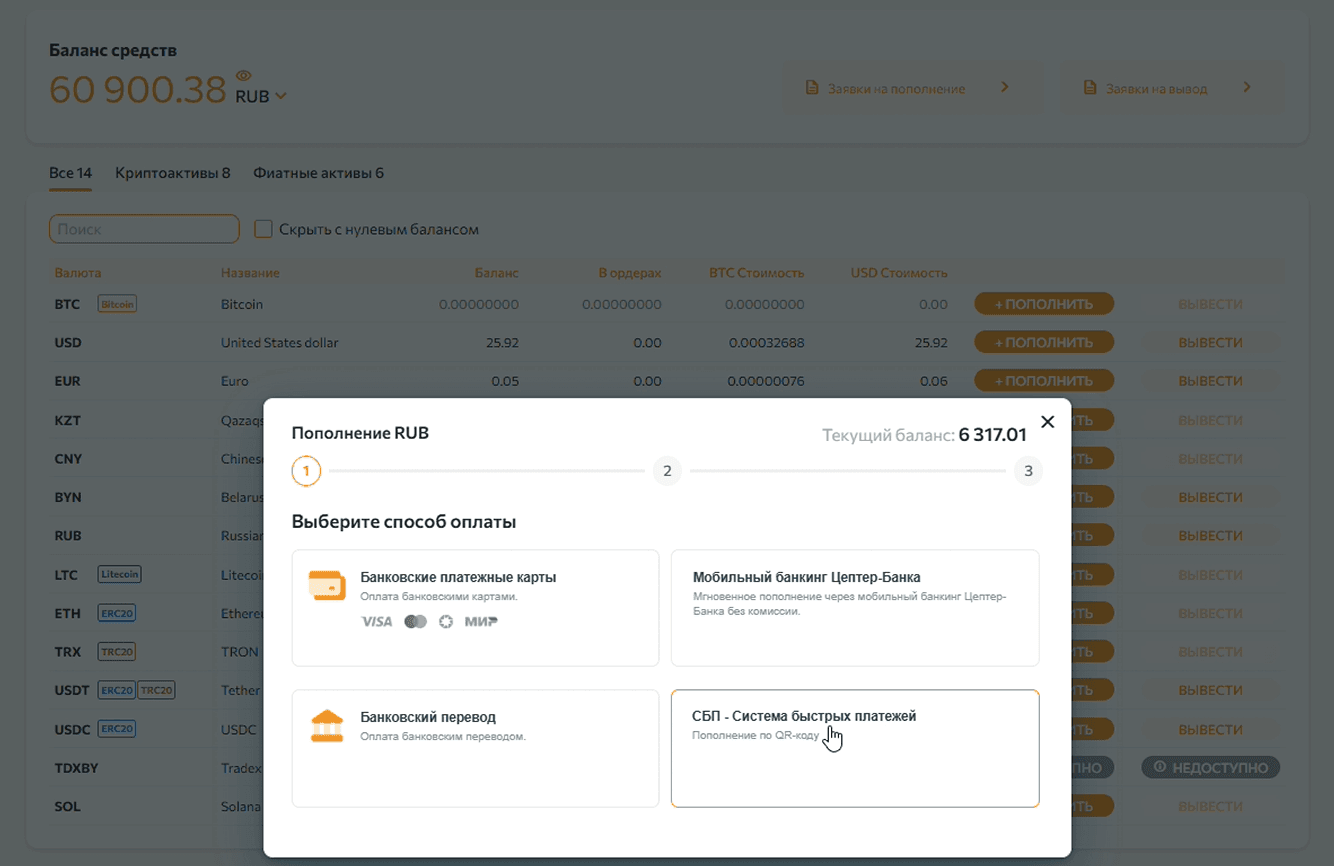Click the Litecoin badge next to LTC
This screenshot has width=1334, height=866.
120,575
